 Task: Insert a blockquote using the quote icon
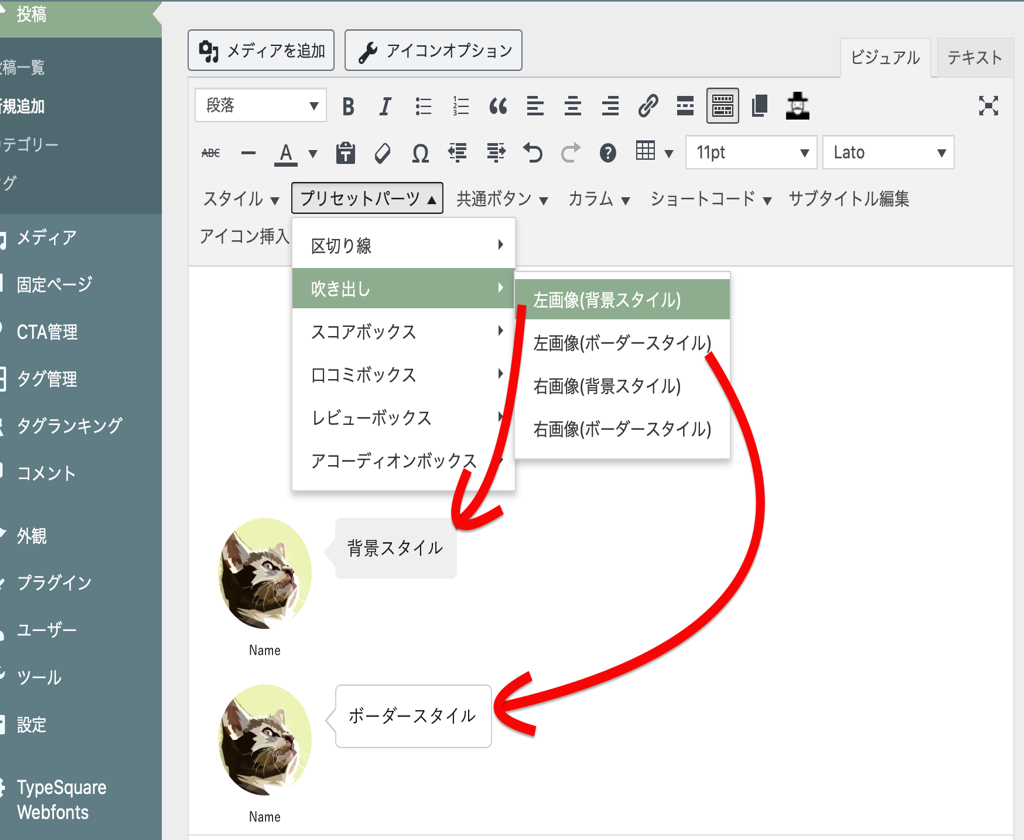[498, 106]
